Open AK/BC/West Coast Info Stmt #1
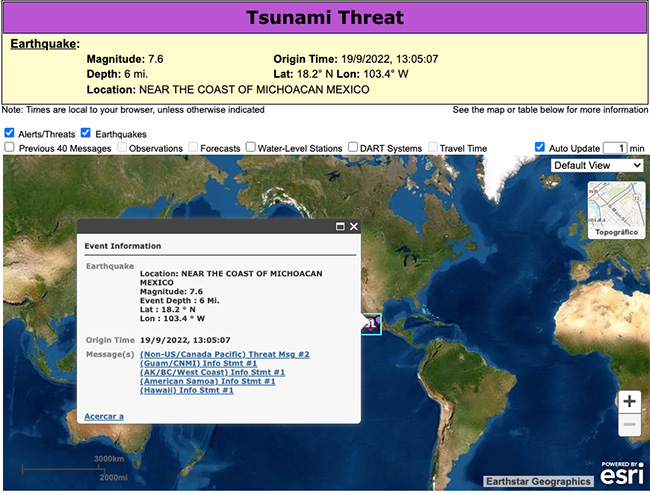 coord(213,372)
